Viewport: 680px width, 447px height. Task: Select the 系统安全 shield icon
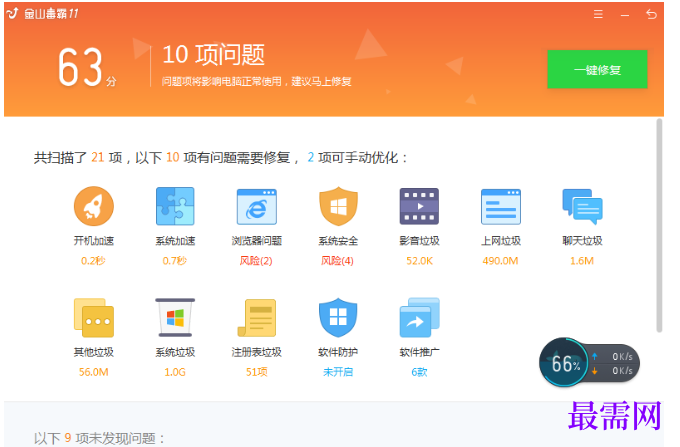tap(338, 206)
